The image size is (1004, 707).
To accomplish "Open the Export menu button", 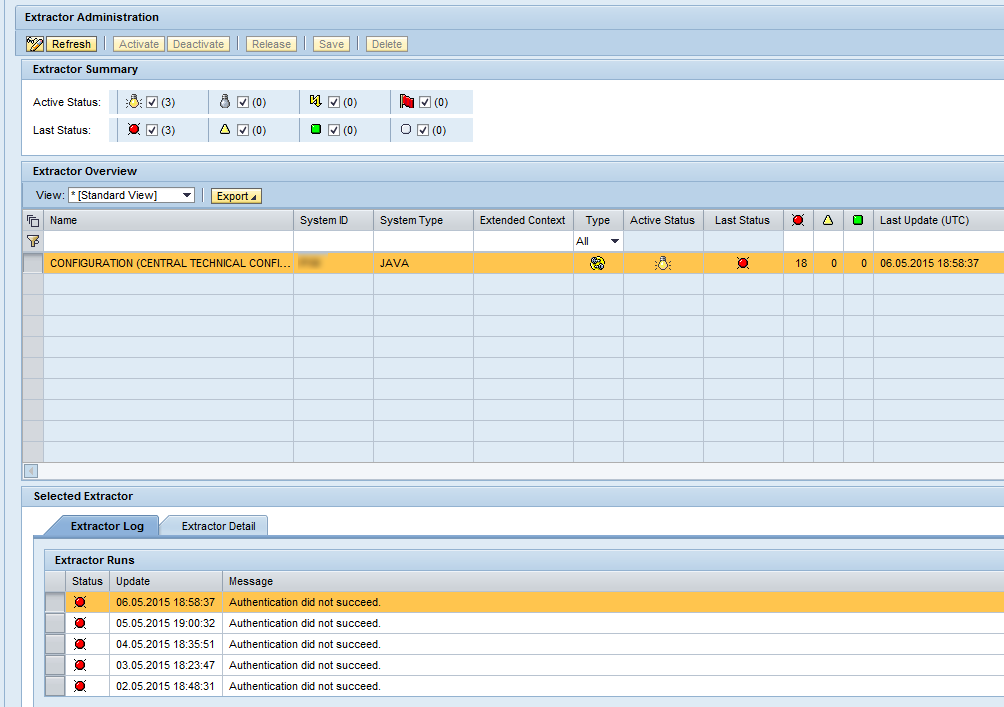I will pos(236,196).
